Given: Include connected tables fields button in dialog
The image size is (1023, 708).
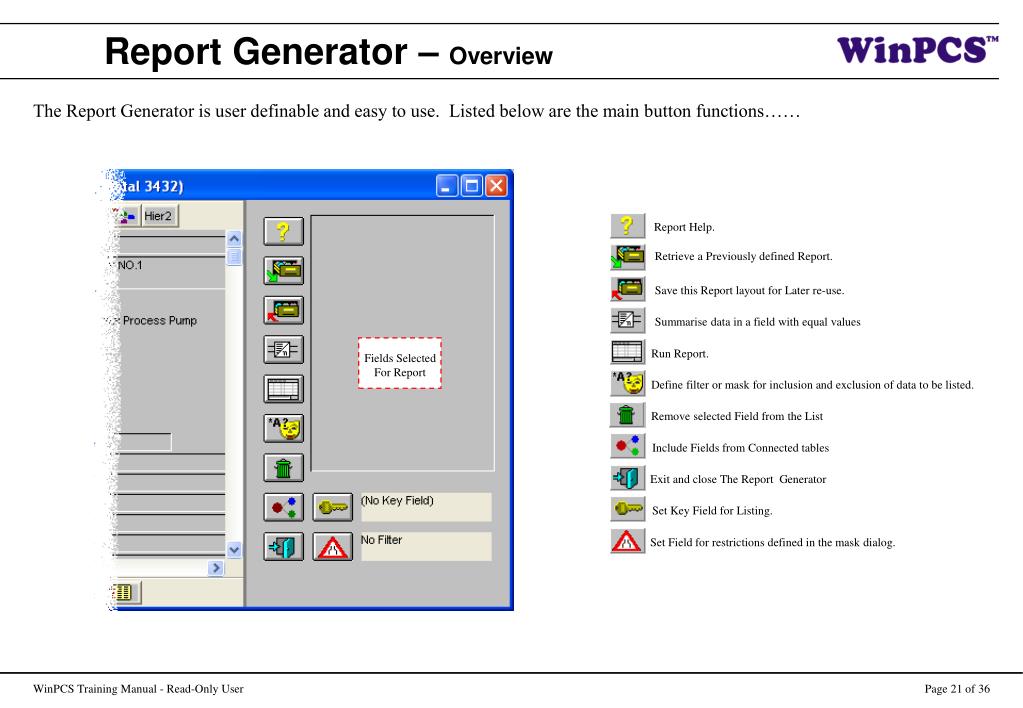Looking at the screenshot, I should (x=283, y=507).
